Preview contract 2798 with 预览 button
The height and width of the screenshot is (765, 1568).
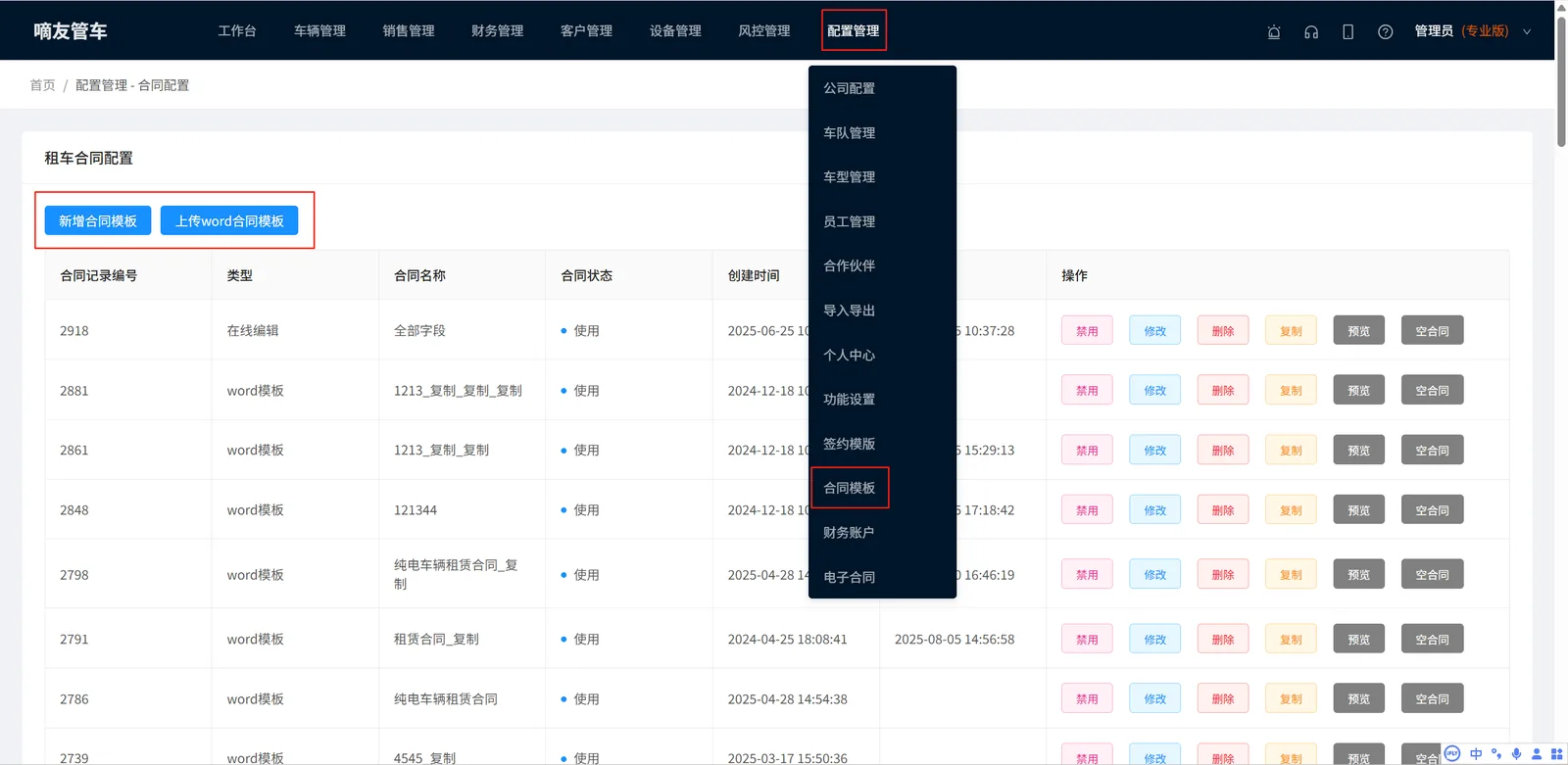pos(1359,575)
